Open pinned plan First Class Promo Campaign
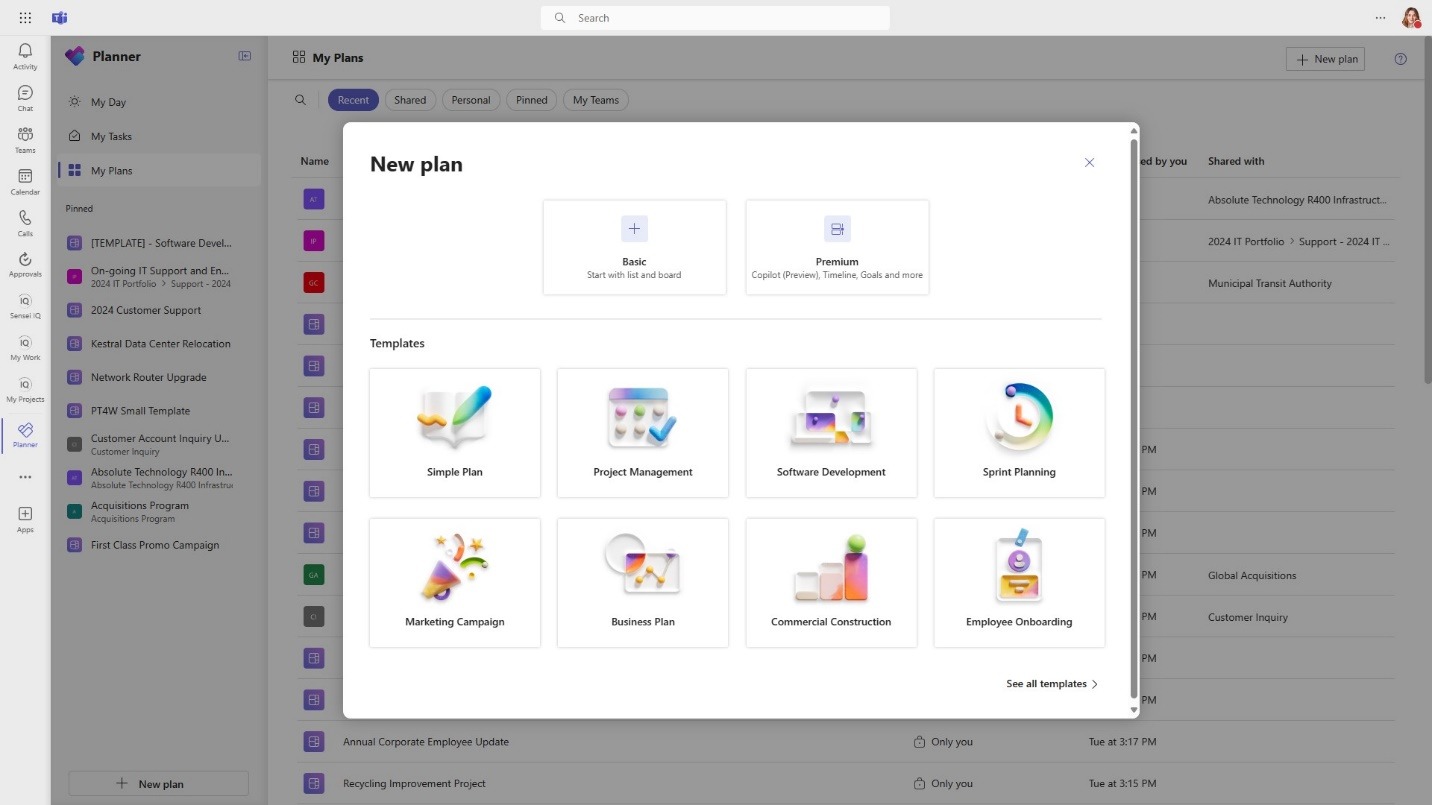The width and height of the screenshot is (1432, 805). [159, 545]
